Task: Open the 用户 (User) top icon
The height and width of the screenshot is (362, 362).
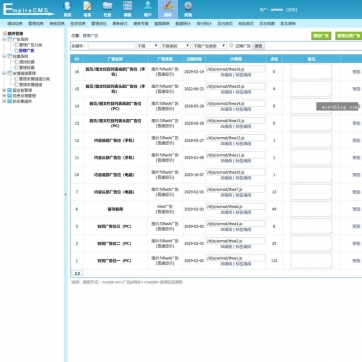Action: [x=148, y=9]
